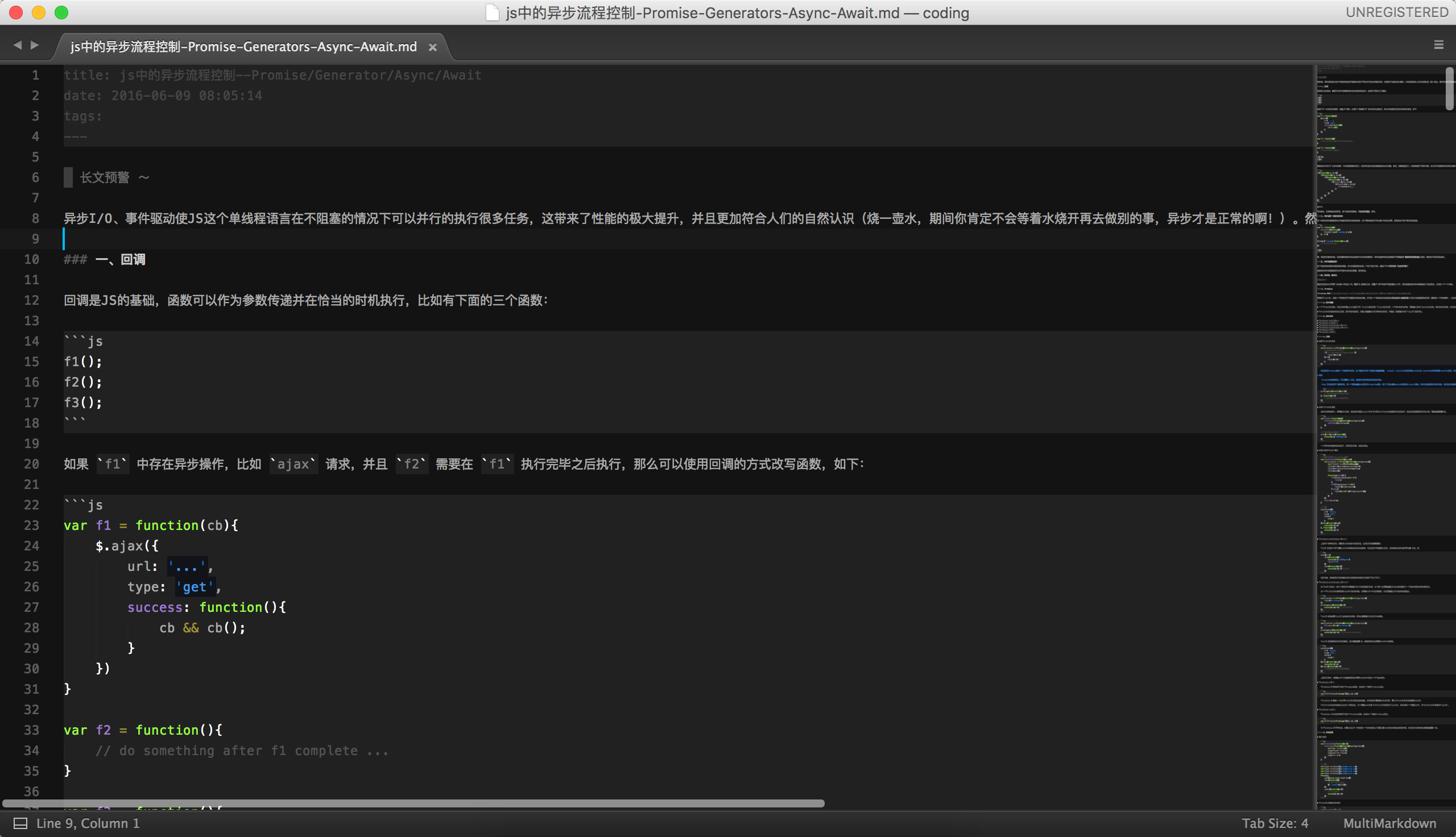Click the tab history back arrow
The height and width of the screenshot is (837, 1456).
17,45
